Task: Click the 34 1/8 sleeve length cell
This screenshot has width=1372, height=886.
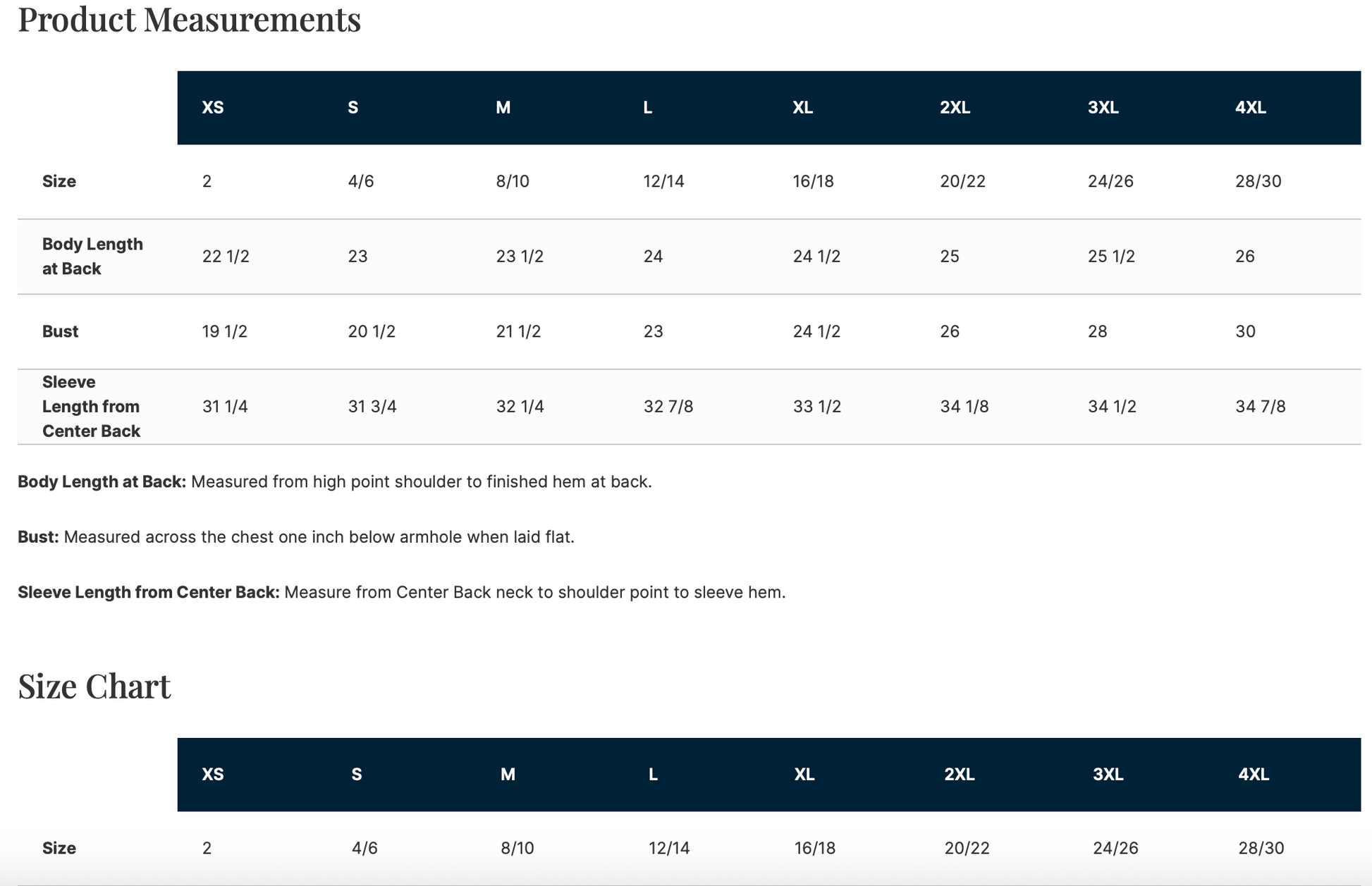Action: click(964, 407)
